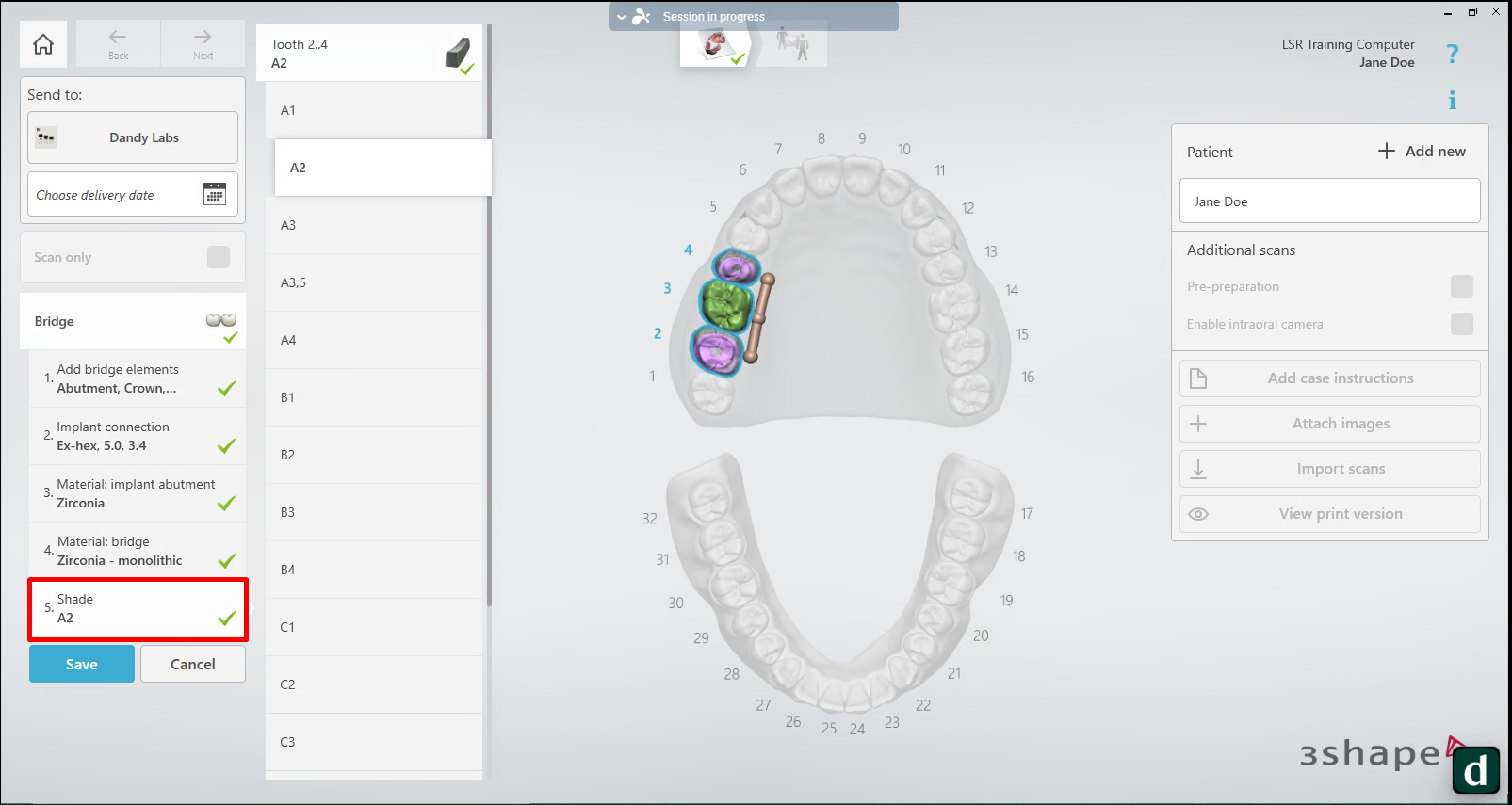Enable the Scan only checkbox
1512x805 pixels.
[x=219, y=257]
